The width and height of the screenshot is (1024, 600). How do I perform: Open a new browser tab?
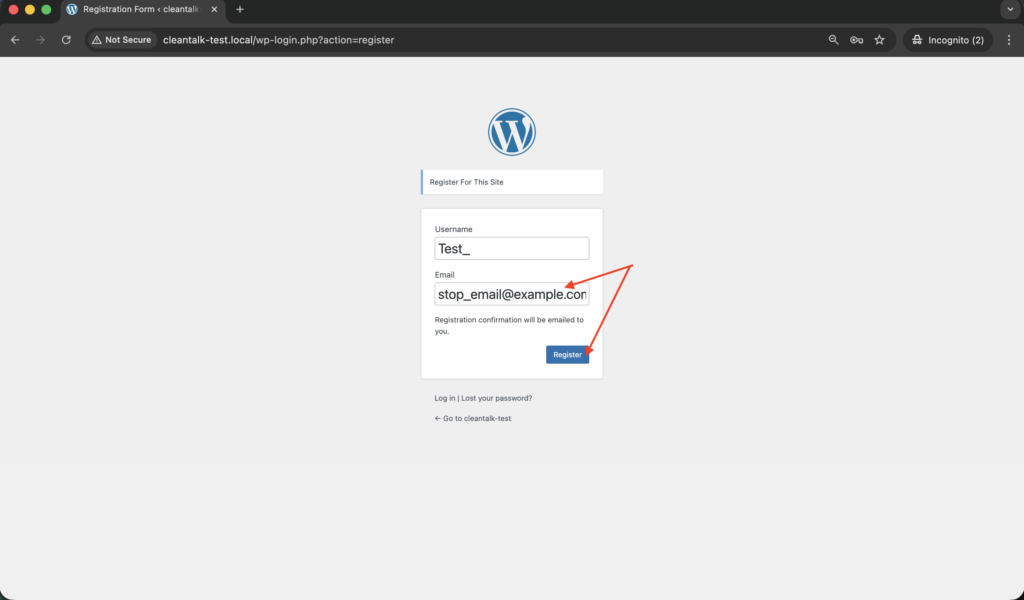pyautogui.click(x=239, y=10)
